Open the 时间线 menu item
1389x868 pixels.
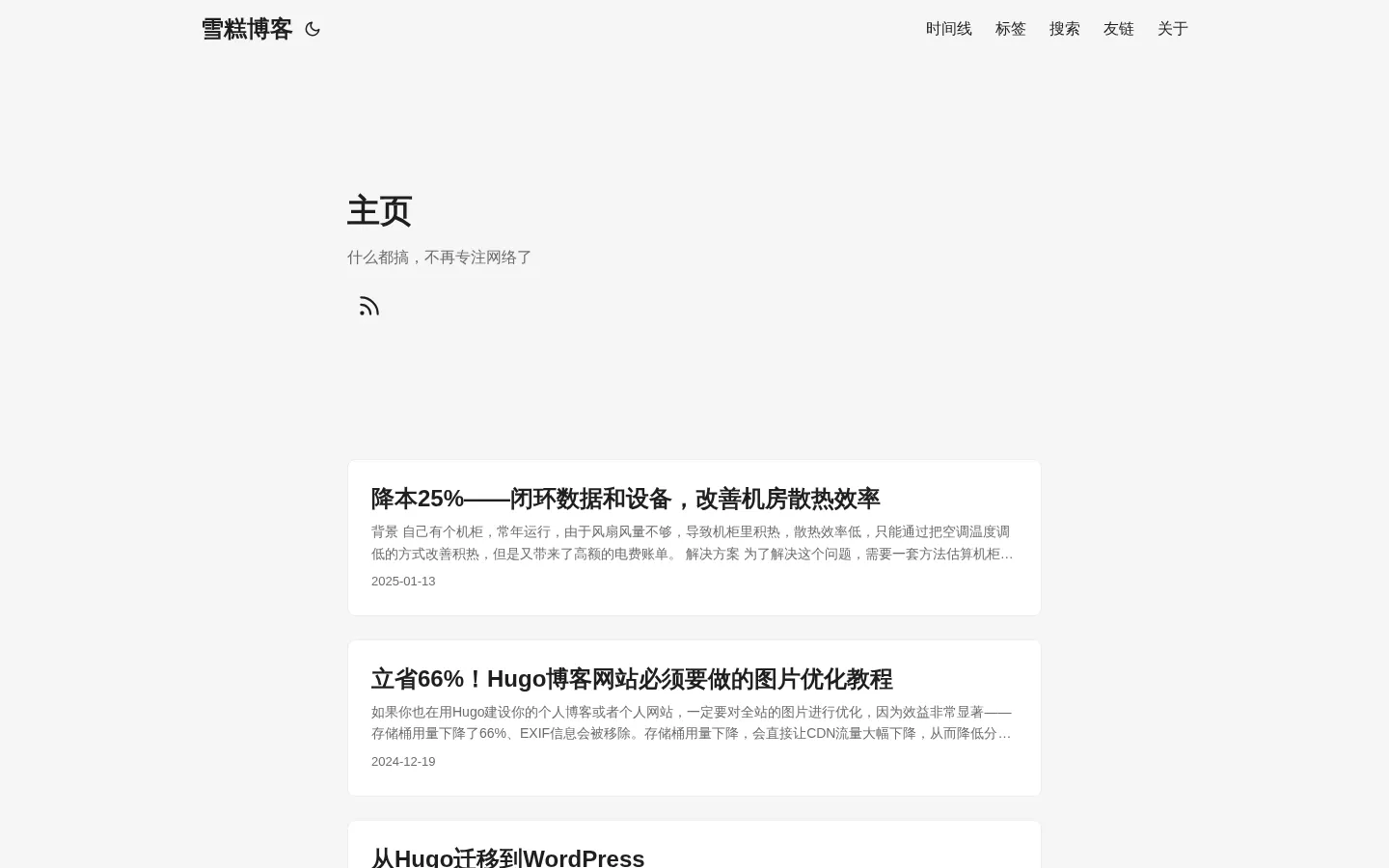[949, 29]
